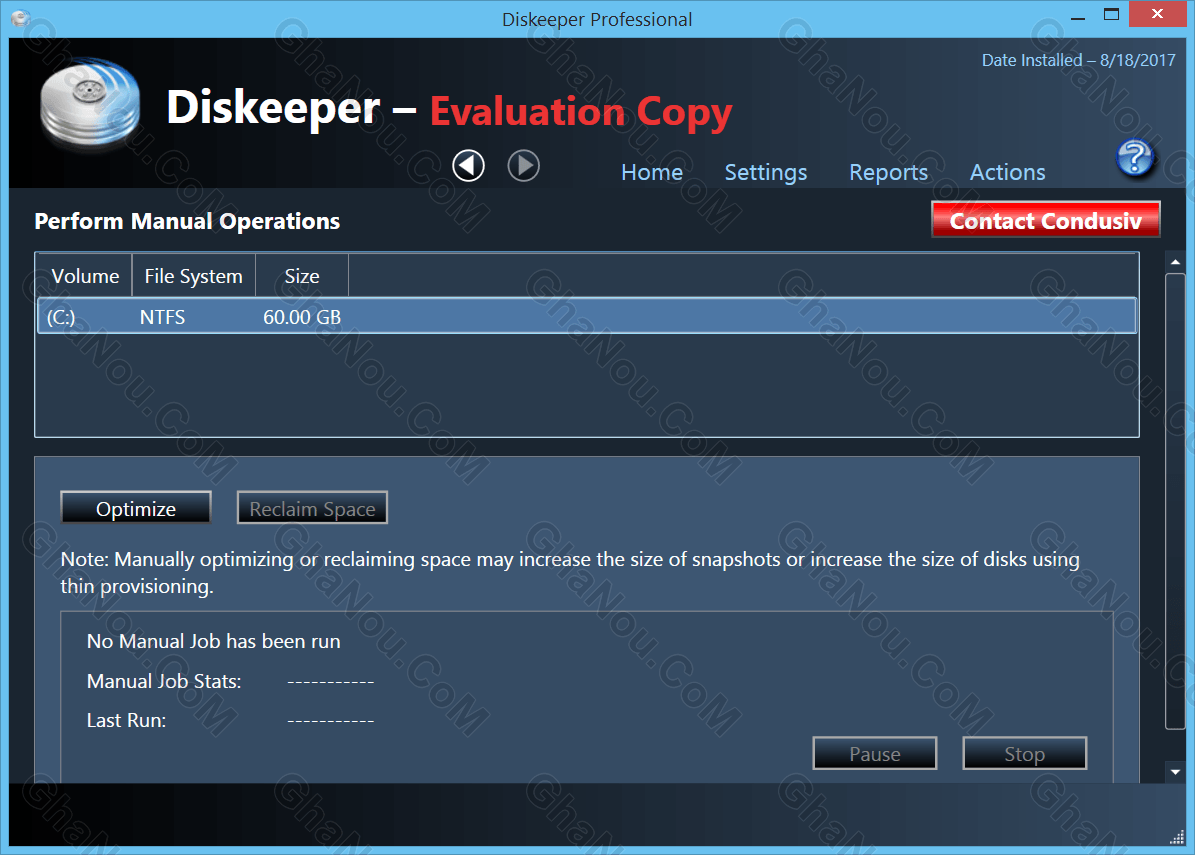Click the title bar application icon
The height and width of the screenshot is (855, 1195).
point(21,18)
